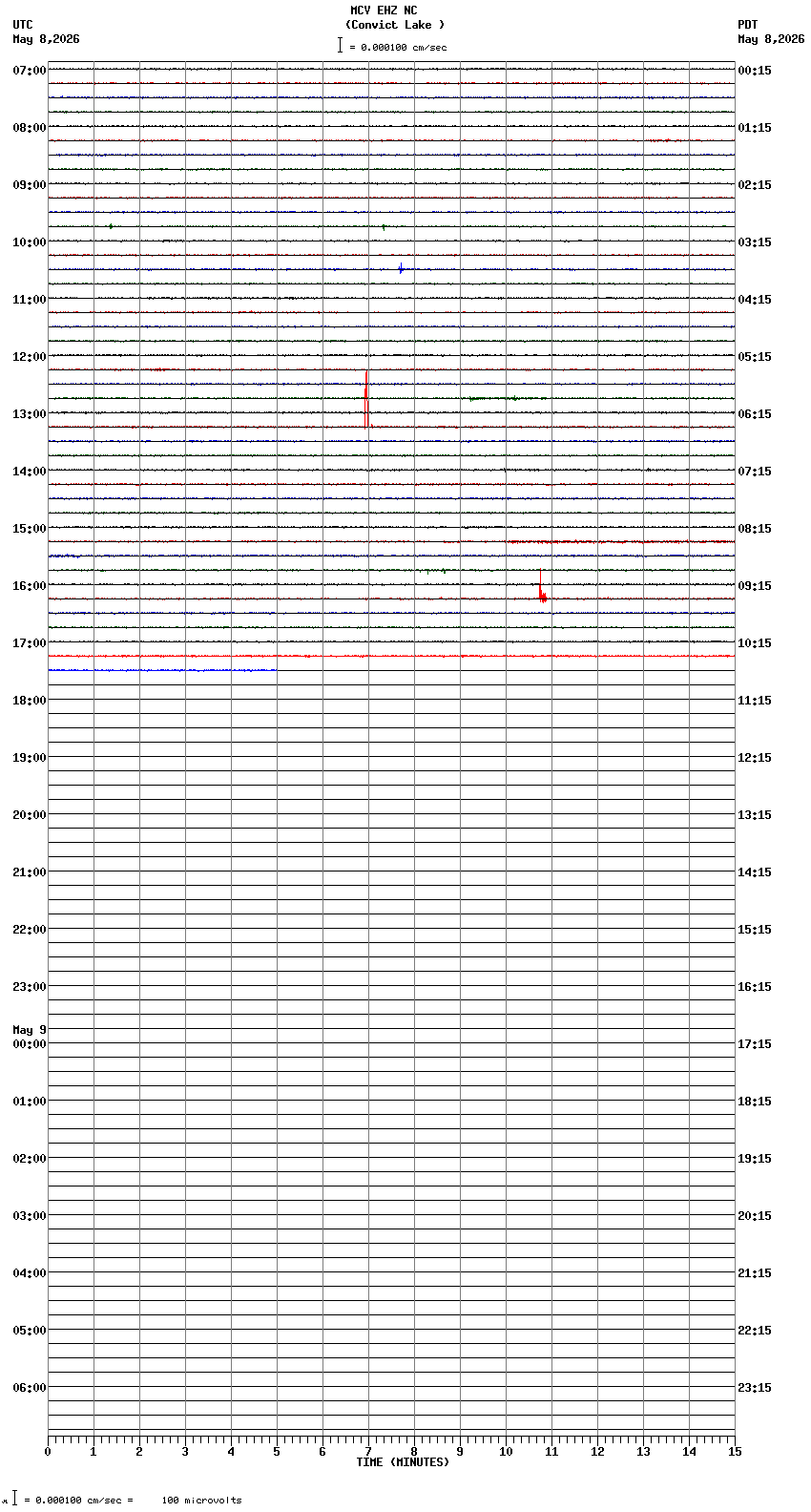Click the 06:15 PDT time label
This screenshot has width=811, height=1512.
[755, 414]
